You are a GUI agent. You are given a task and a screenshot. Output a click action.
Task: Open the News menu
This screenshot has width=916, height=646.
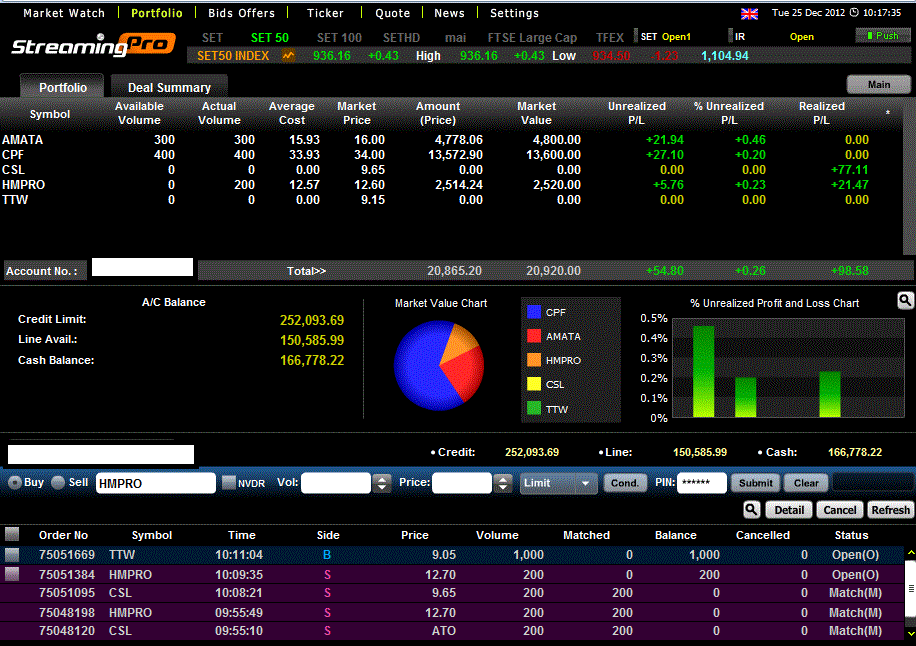449,13
